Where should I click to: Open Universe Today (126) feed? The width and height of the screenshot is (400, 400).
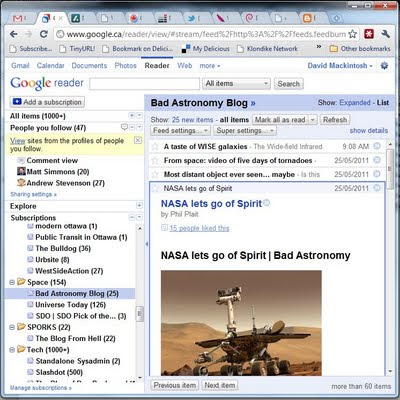tap(70, 305)
